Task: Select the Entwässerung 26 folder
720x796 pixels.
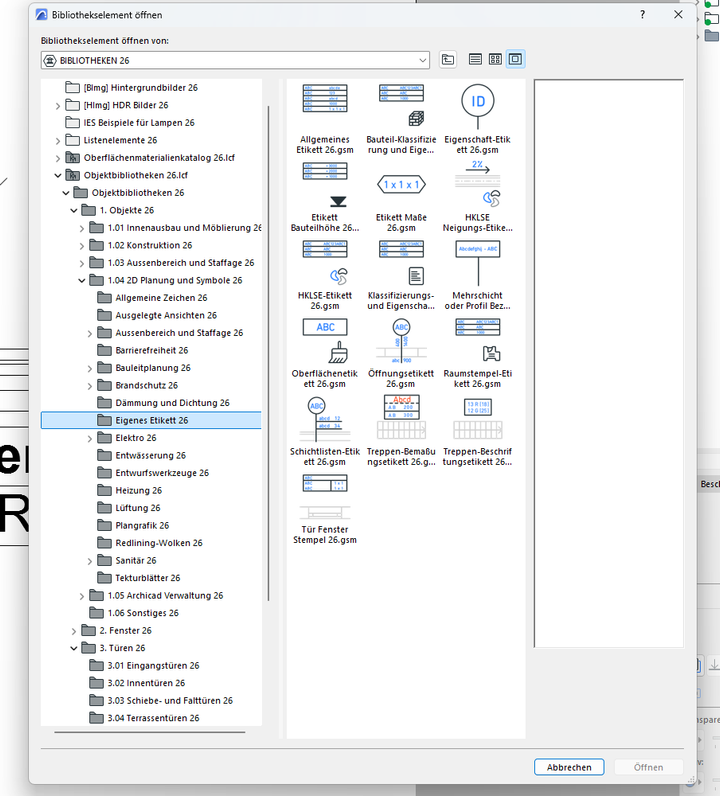Action: (x=142, y=456)
